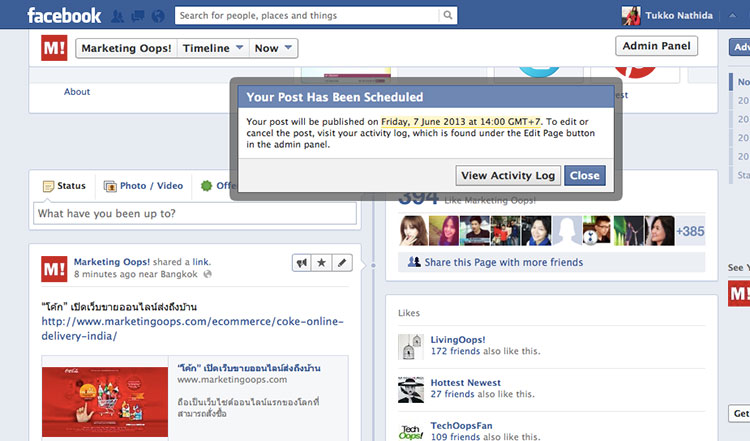The width and height of the screenshot is (750, 441).
Task: Open the notifications globe icon
Action: [x=158, y=16]
